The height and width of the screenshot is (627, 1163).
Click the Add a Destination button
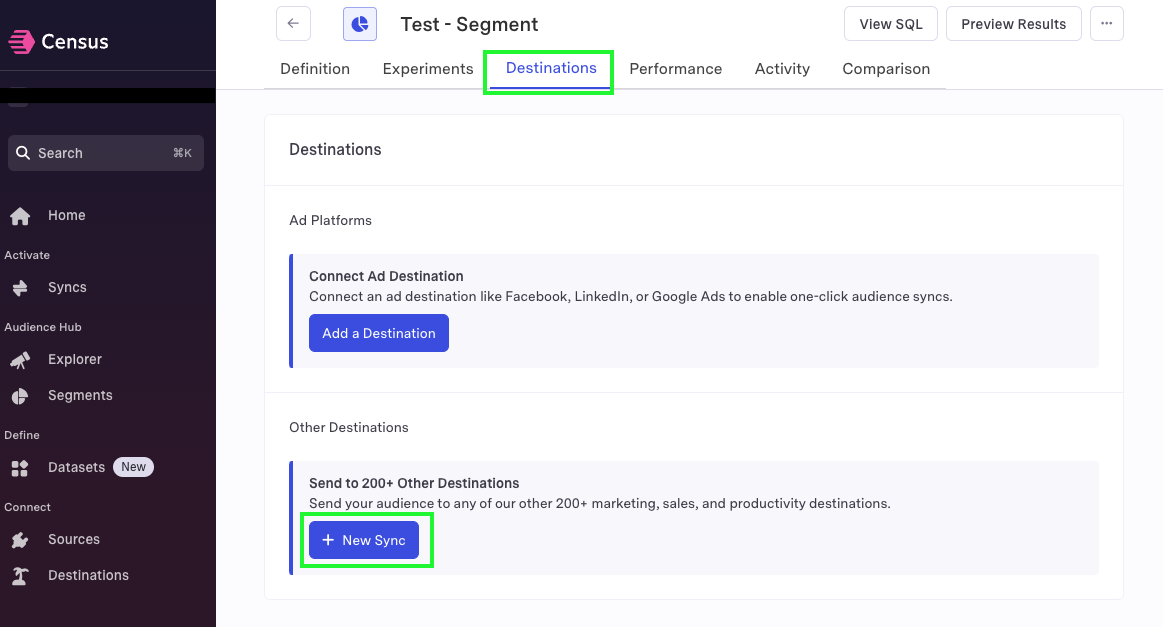coord(379,333)
